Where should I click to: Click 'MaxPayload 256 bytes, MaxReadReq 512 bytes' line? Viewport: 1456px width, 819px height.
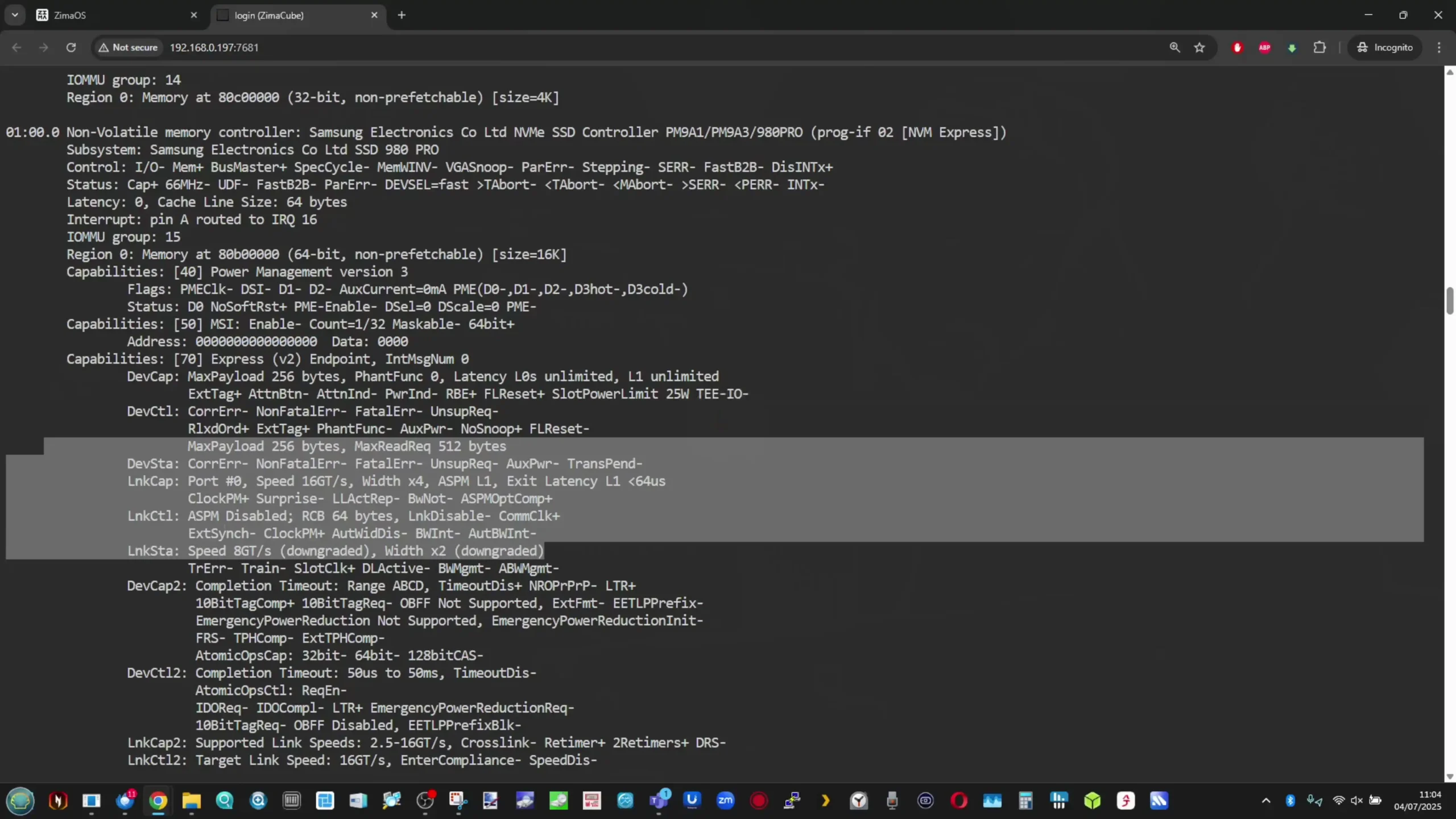347,446
